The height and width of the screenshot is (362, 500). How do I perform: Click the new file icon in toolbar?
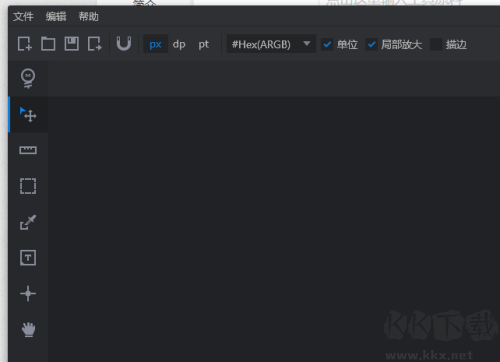tap(25, 44)
